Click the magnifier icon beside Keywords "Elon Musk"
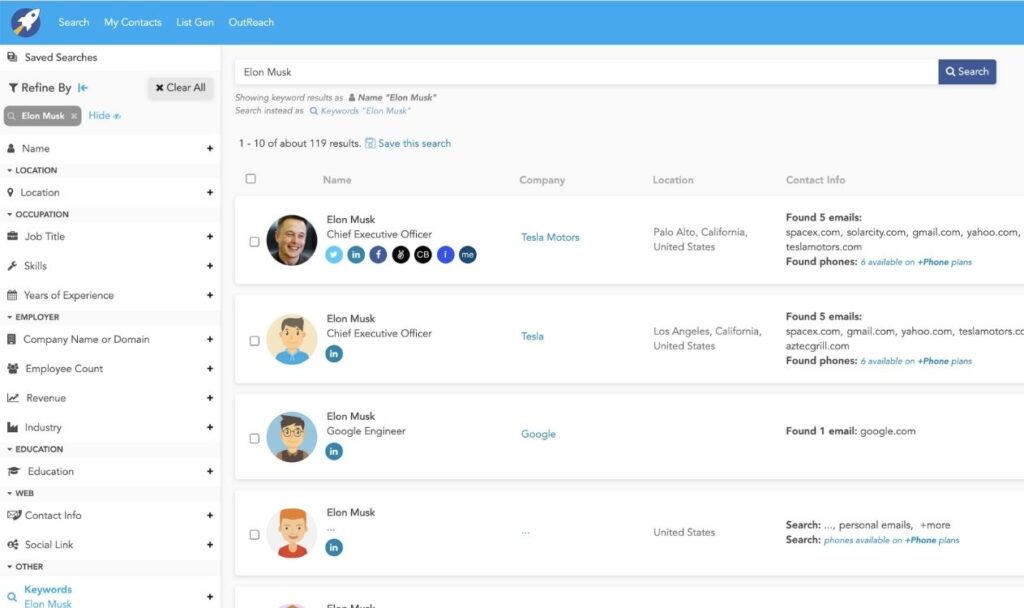The height and width of the screenshot is (608, 1024). click(314, 111)
